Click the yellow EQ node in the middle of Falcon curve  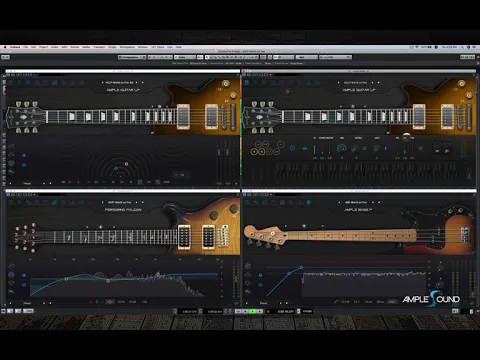[108, 281]
